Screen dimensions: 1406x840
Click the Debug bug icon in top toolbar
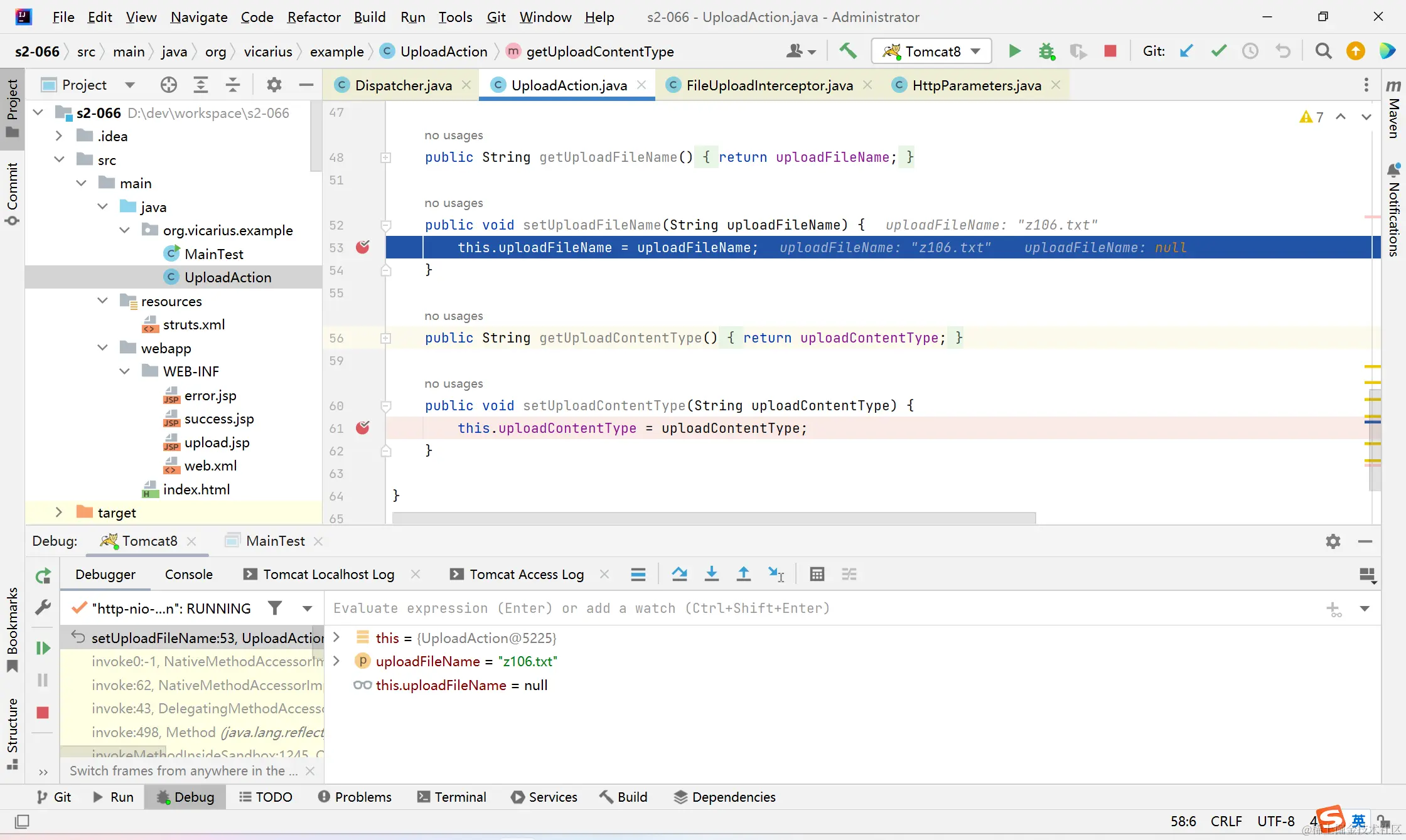(1046, 51)
